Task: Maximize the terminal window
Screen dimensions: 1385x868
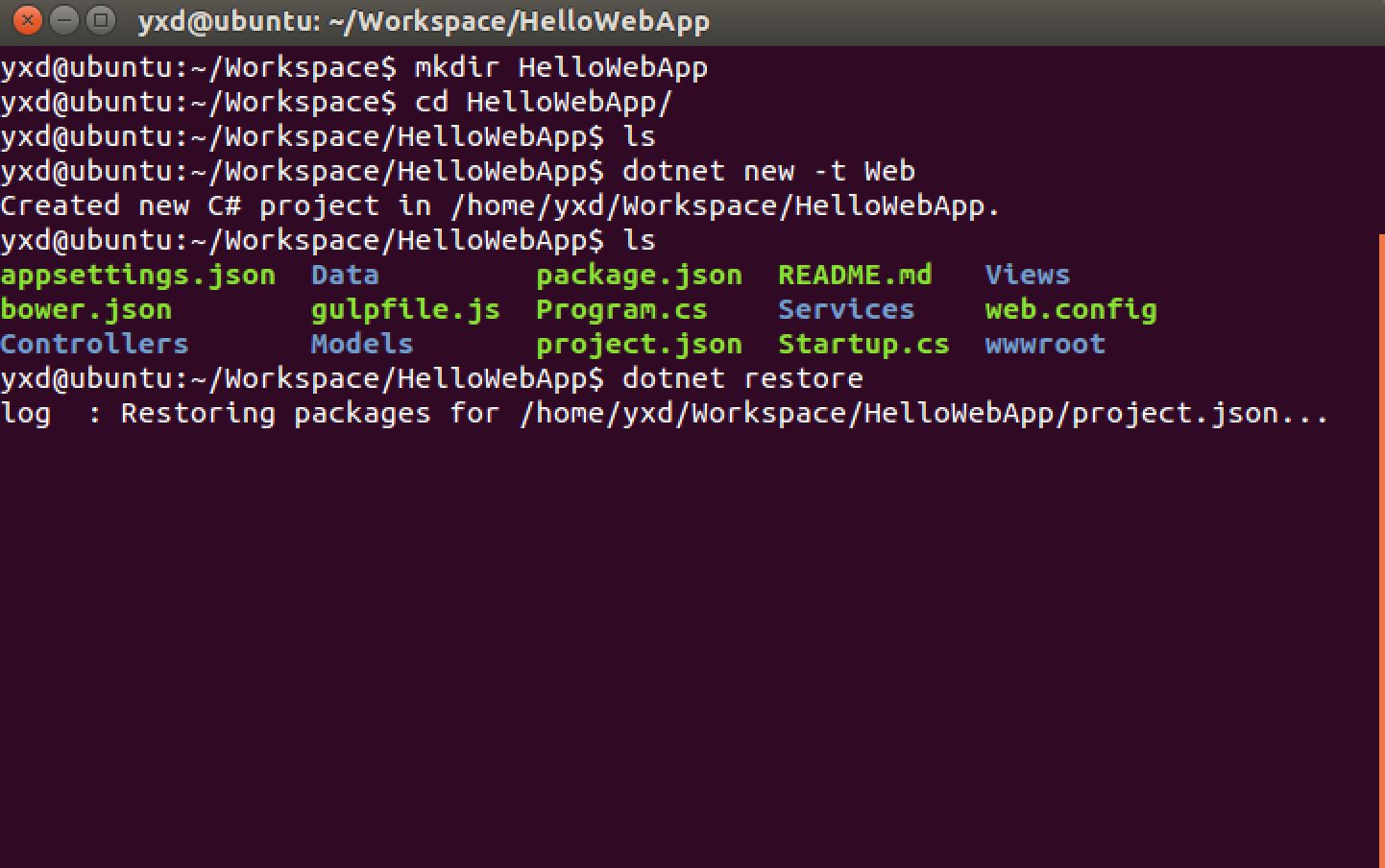Action: pyautogui.click(x=100, y=20)
